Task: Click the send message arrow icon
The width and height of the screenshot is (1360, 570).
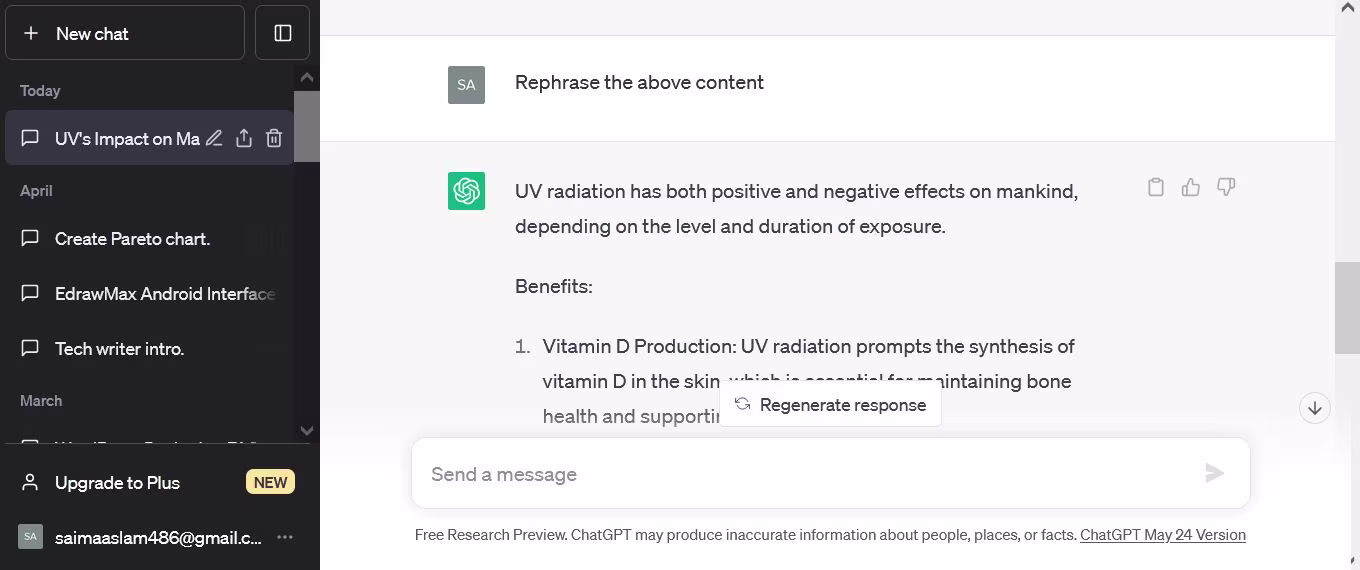Action: click(x=1214, y=473)
